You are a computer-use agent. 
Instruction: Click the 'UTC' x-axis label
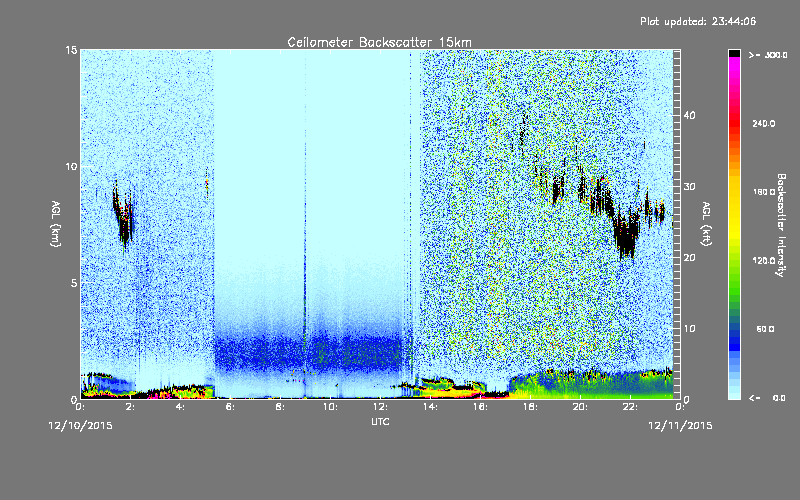[380, 421]
